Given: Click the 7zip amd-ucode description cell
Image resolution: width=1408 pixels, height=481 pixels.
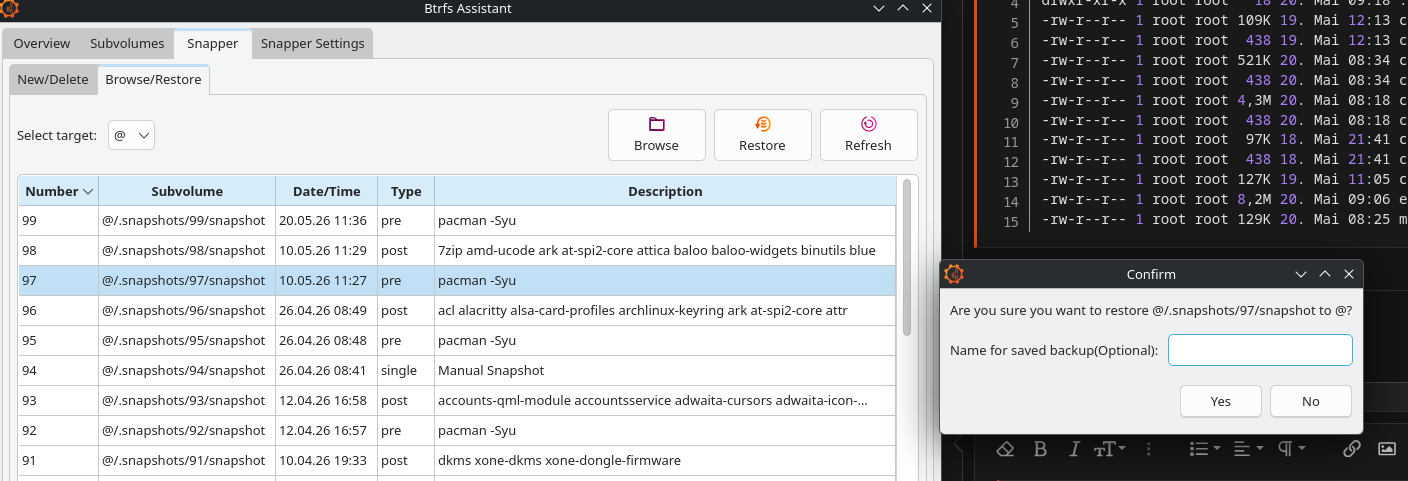Looking at the screenshot, I should point(665,250).
